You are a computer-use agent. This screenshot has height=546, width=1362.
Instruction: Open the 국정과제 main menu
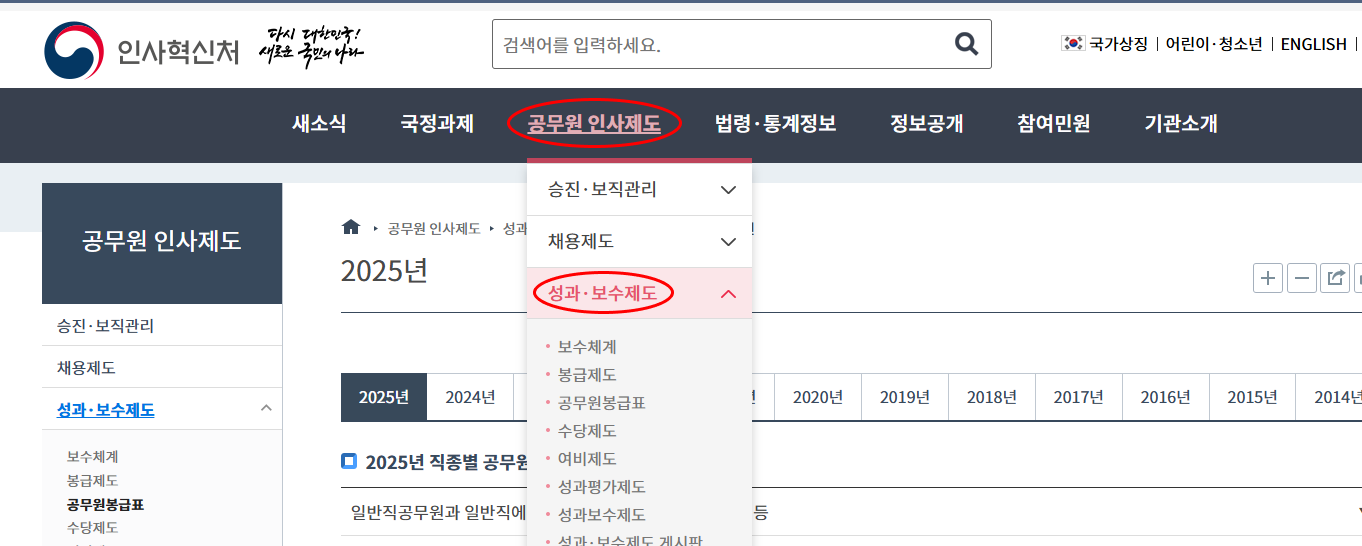coord(437,124)
